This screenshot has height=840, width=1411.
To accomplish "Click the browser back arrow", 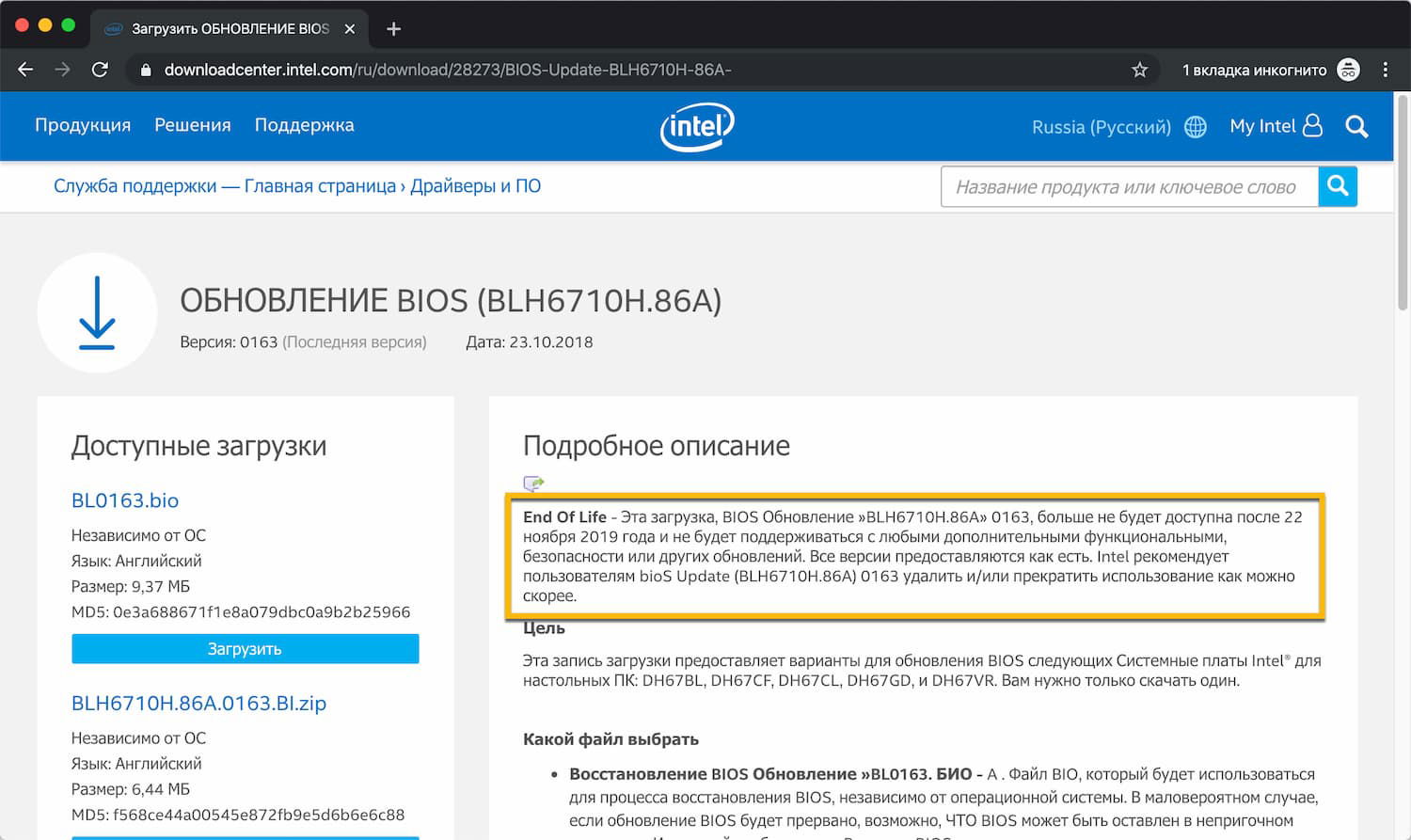I will 24,69.
